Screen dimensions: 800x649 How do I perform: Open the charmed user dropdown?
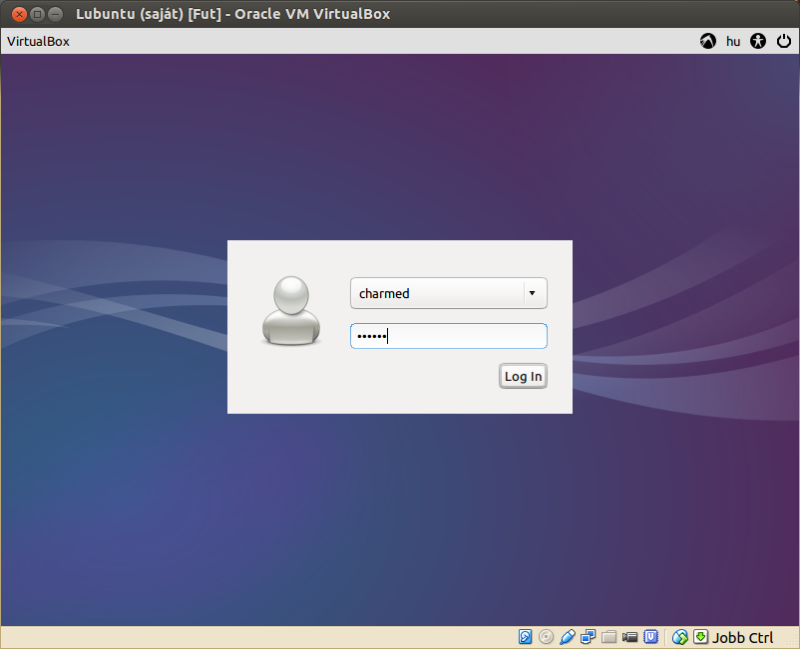[x=448, y=293]
